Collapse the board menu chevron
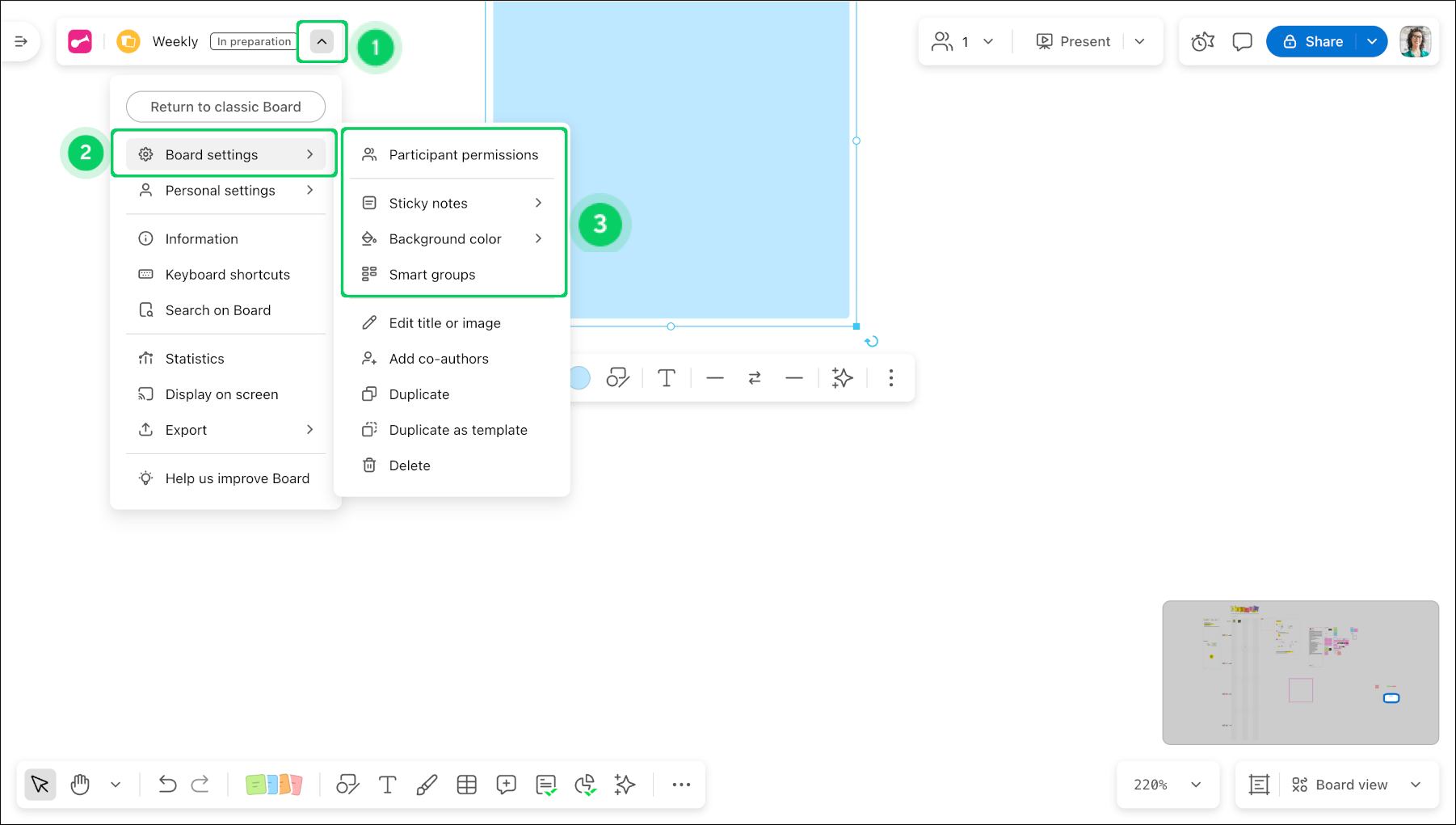The image size is (1456, 825). (322, 42)
